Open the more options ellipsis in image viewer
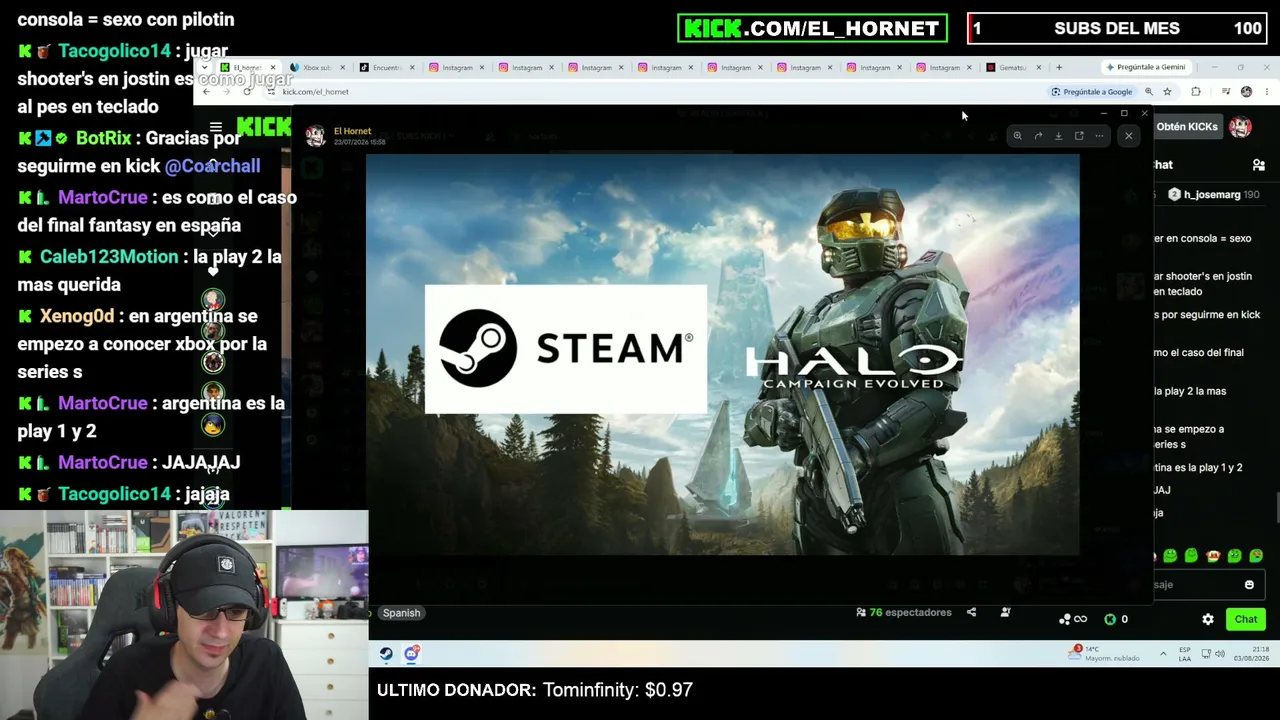 [1099, 136]
